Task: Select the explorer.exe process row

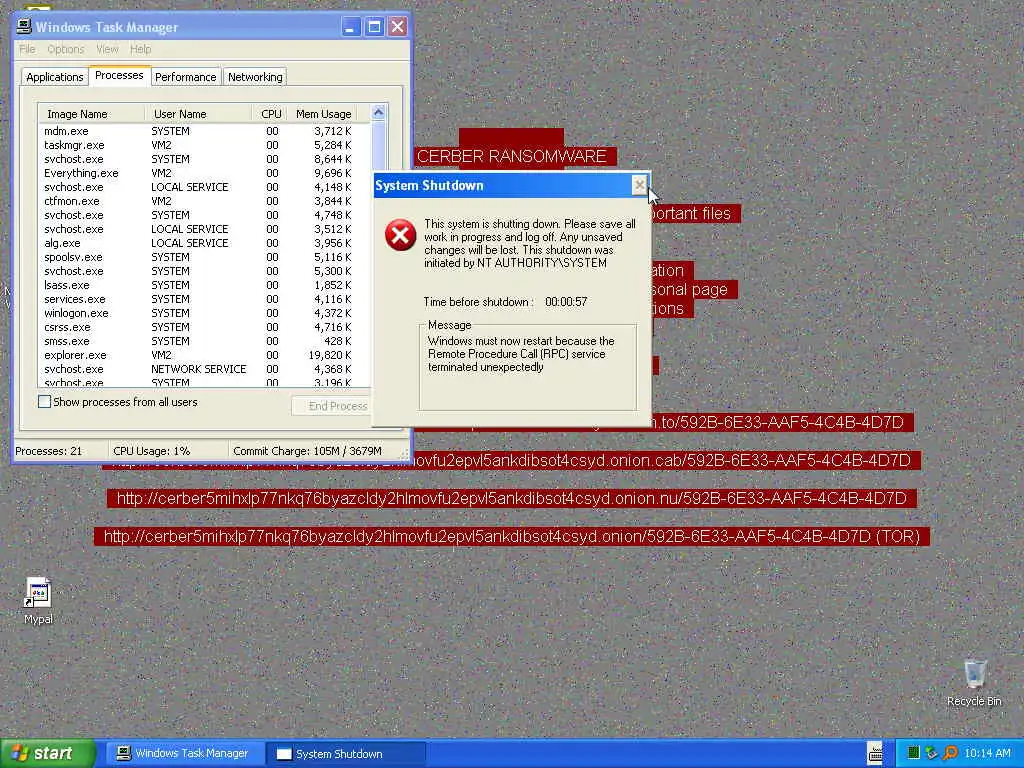Action: coord(204,355)
